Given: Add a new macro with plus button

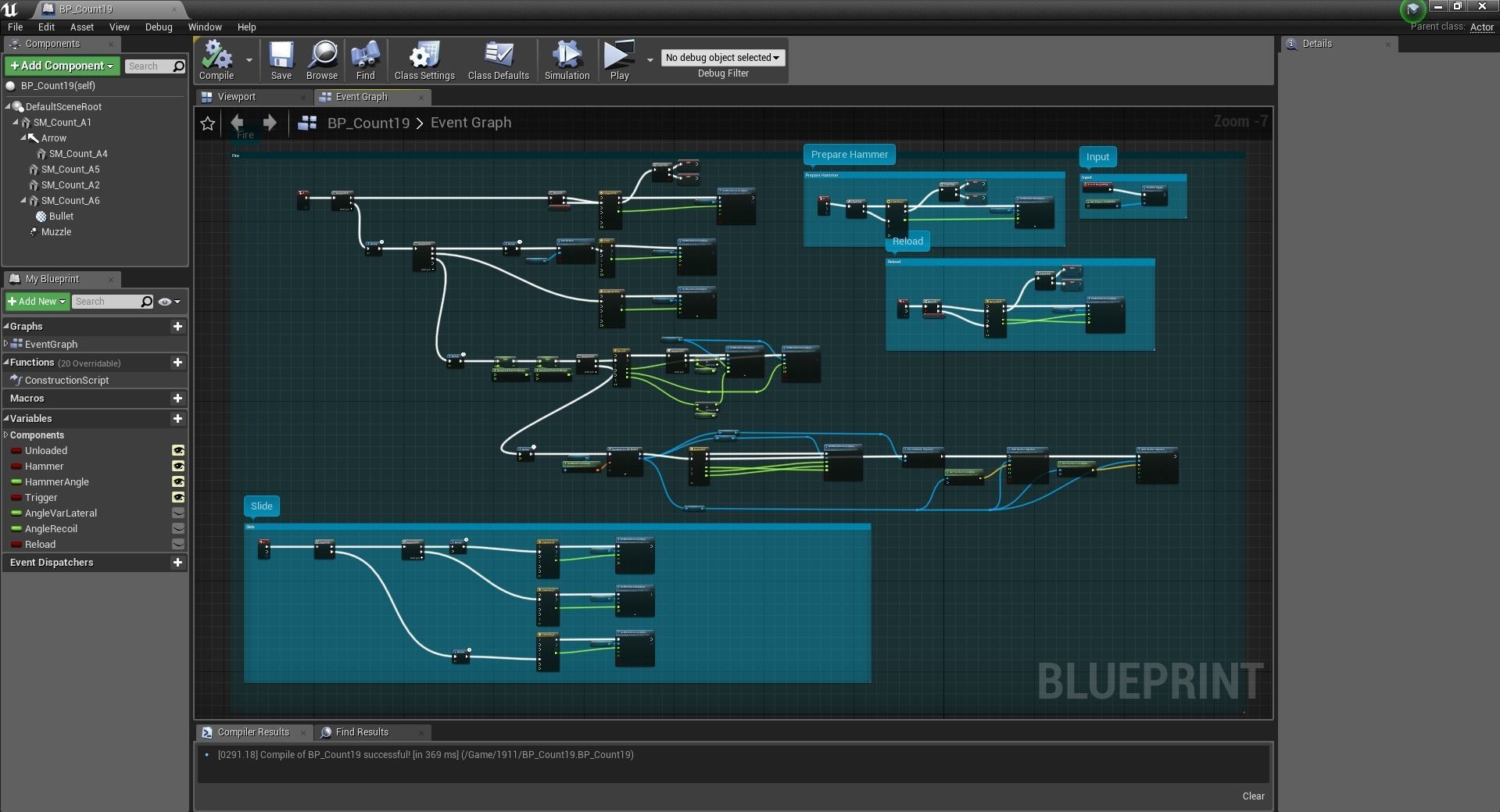Looking at the screenshot, I should [x=177, y=399].
